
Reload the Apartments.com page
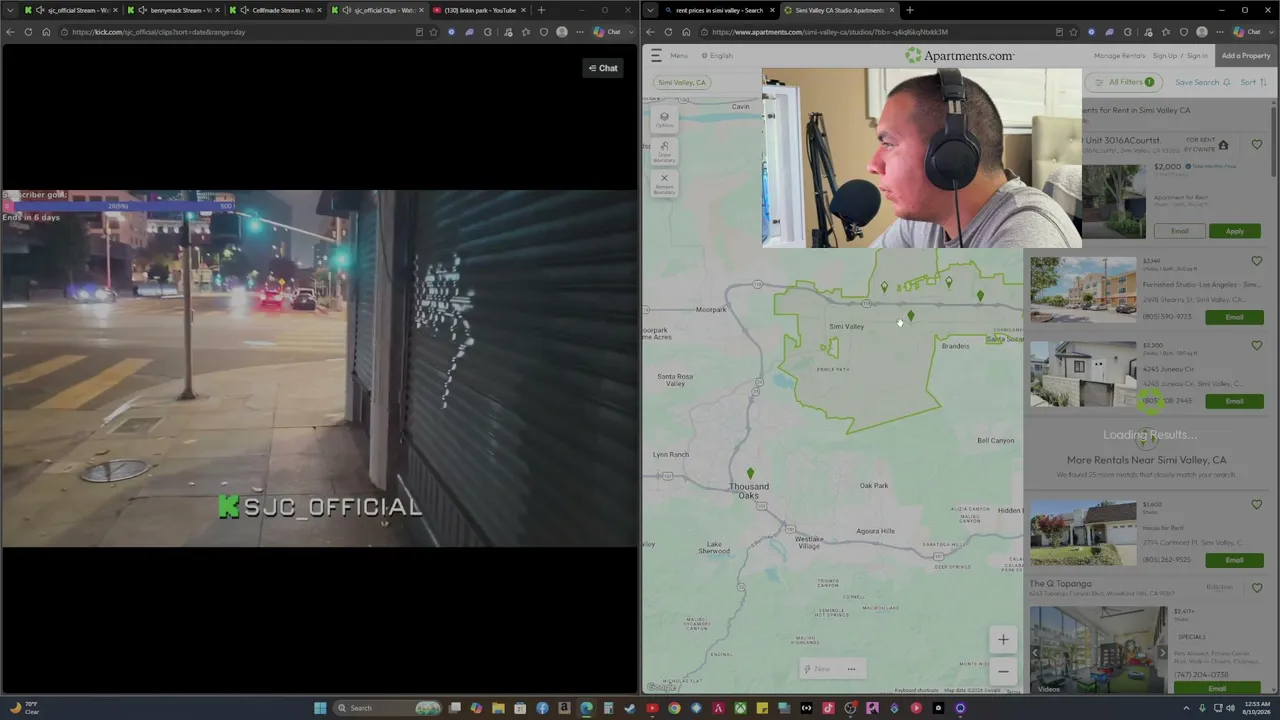click(669, 32)
